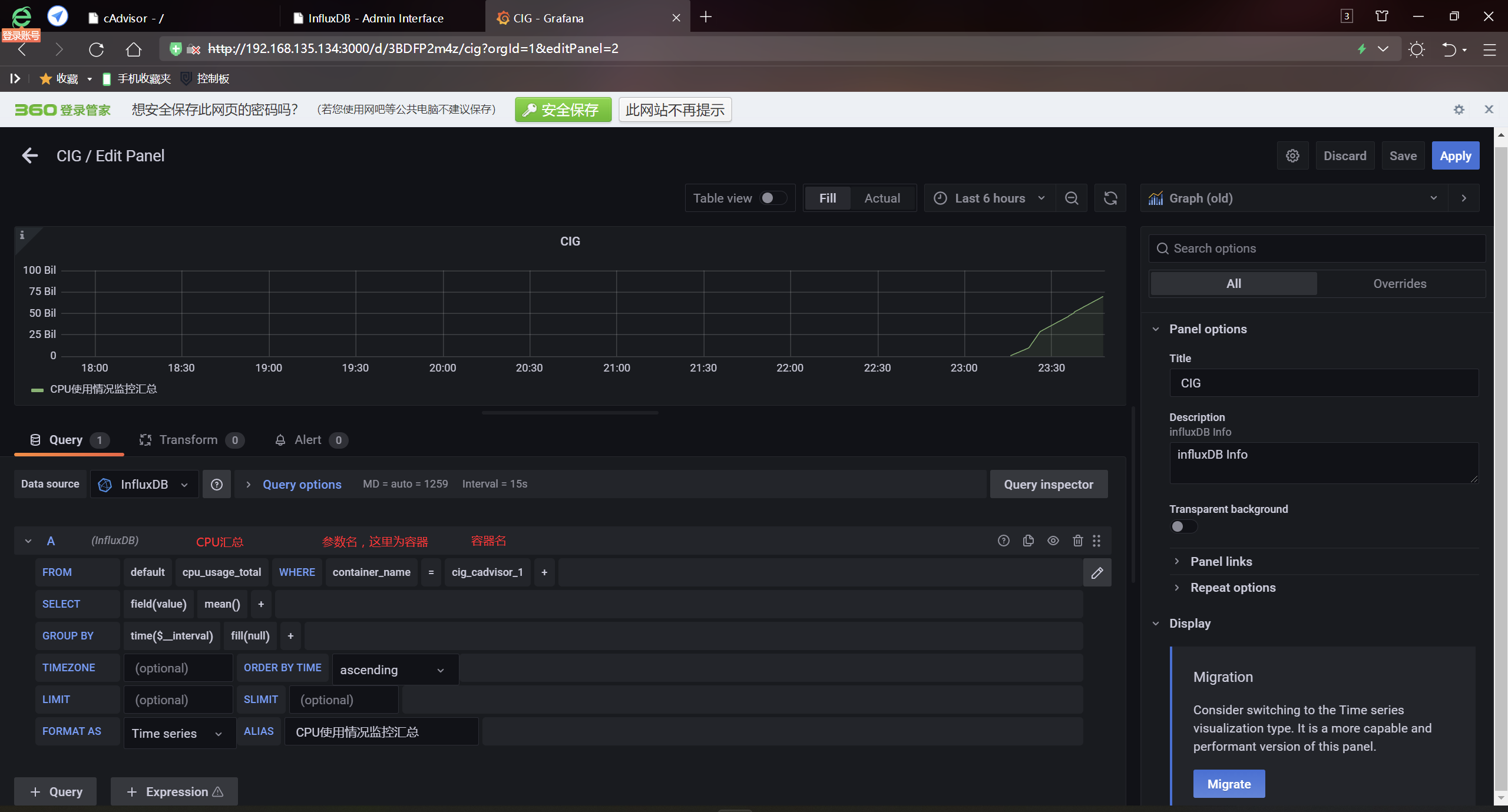Add an Expression button
The width and height of the screenshot is (1508, 812).
[x=174, y=792]
